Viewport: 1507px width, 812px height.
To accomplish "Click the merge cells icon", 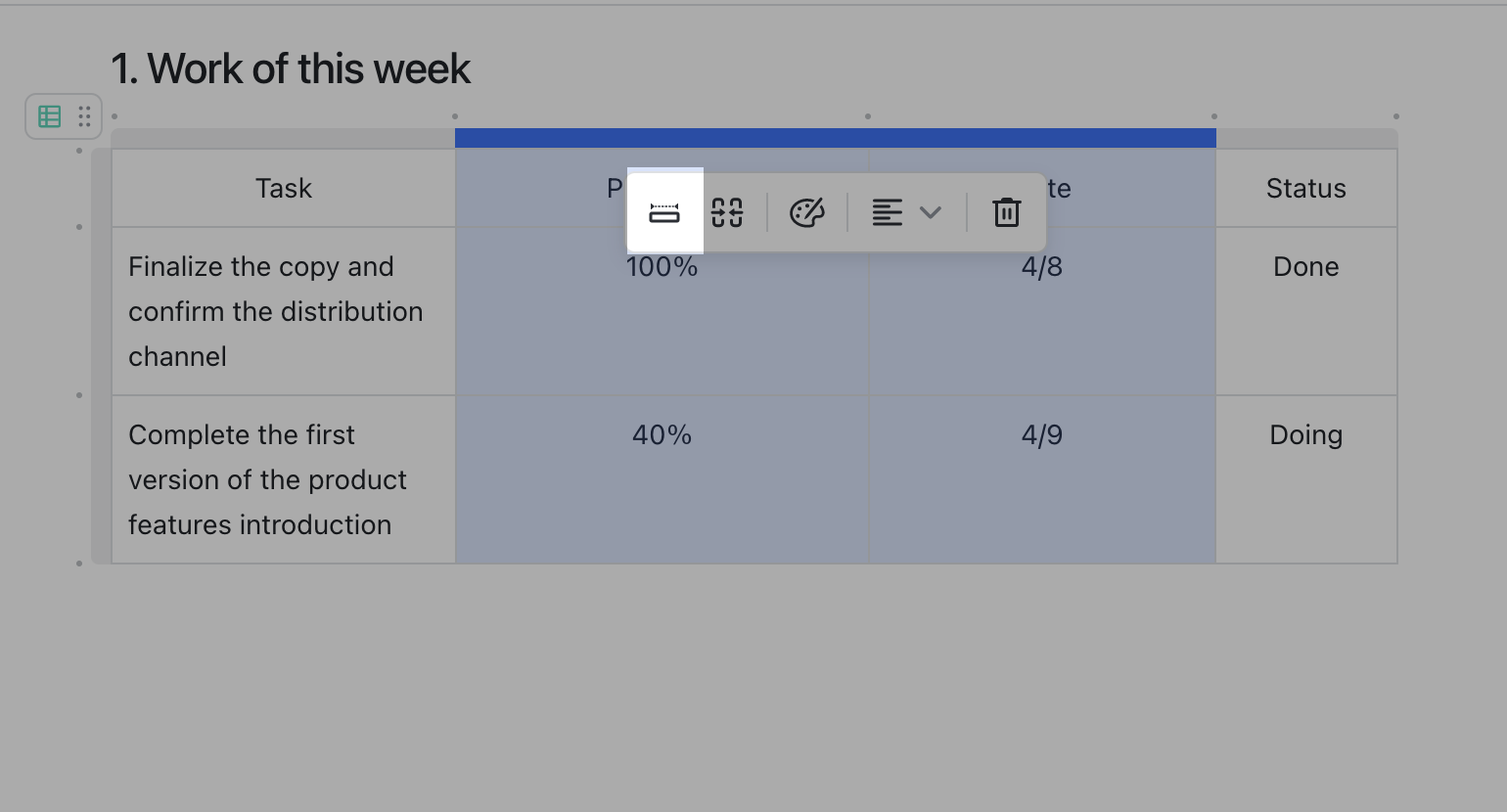I will pos(728,212).
